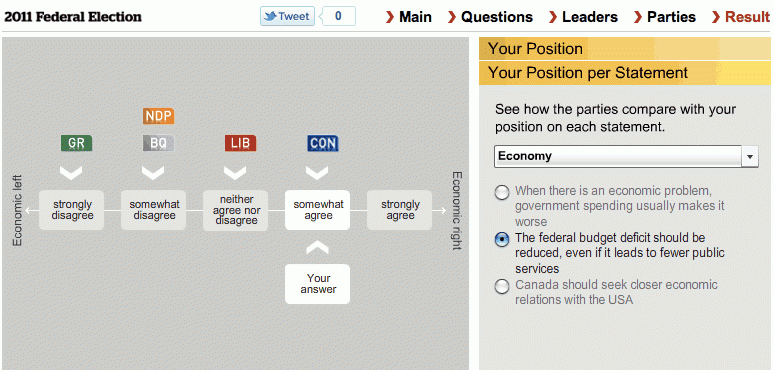Click the blue CON party badge

pyautogui.click(x=322, y=143)
